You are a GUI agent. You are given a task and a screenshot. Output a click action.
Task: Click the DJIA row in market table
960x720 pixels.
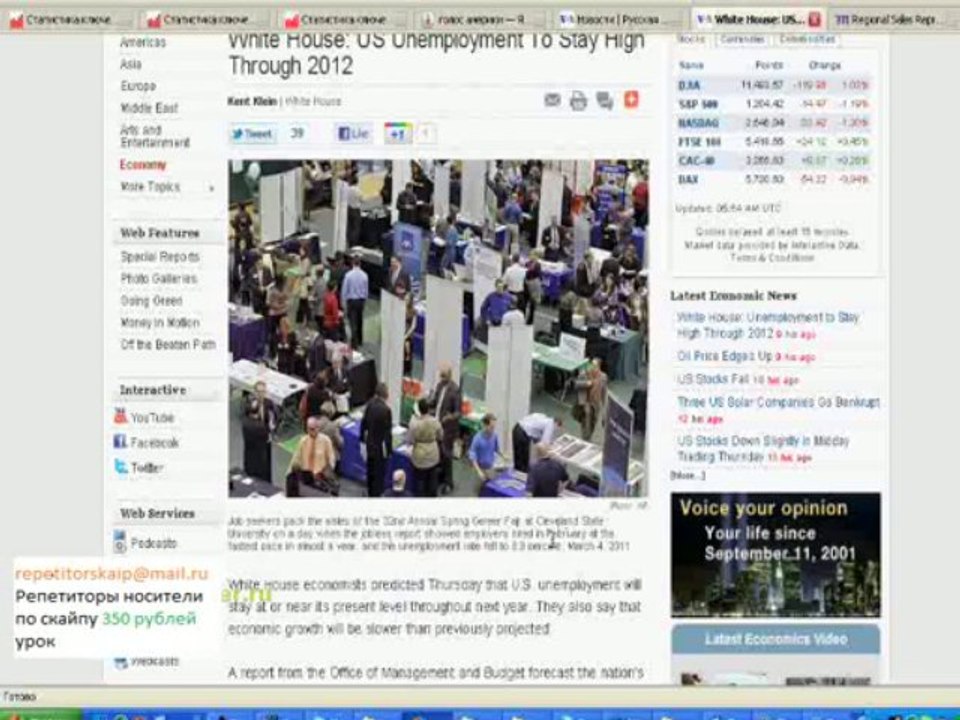774,85
